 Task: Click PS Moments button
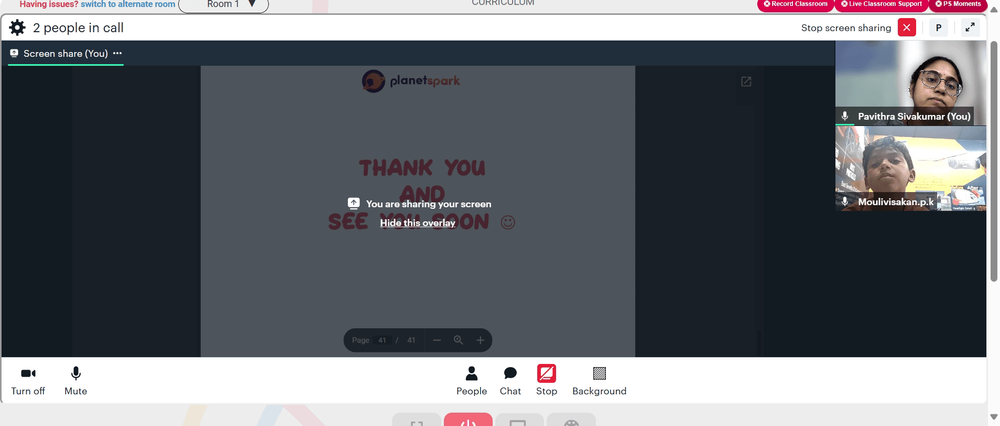tap(957, 4)
